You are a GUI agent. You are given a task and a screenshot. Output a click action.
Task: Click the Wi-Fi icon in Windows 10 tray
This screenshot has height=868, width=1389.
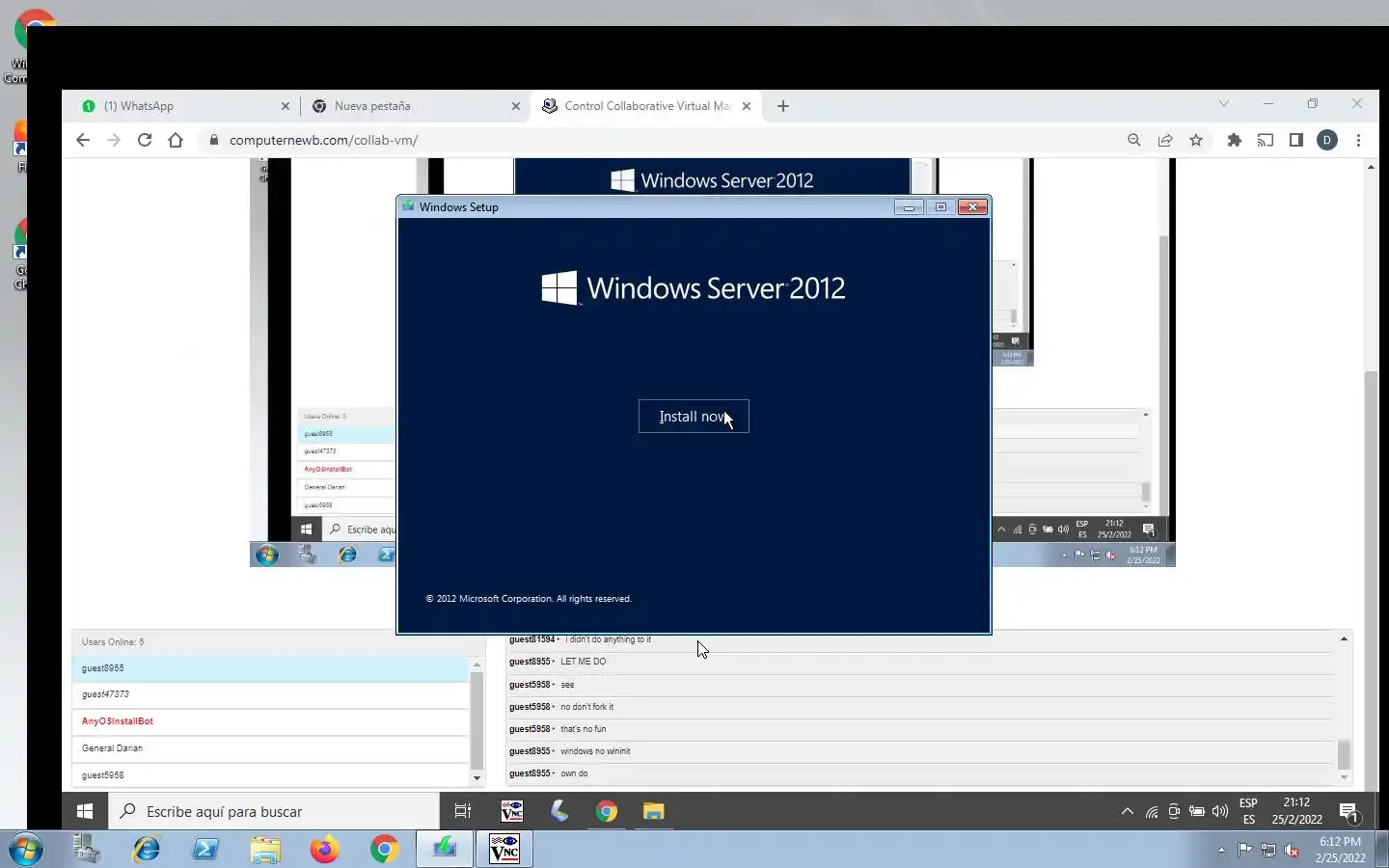click(1152, 812)
